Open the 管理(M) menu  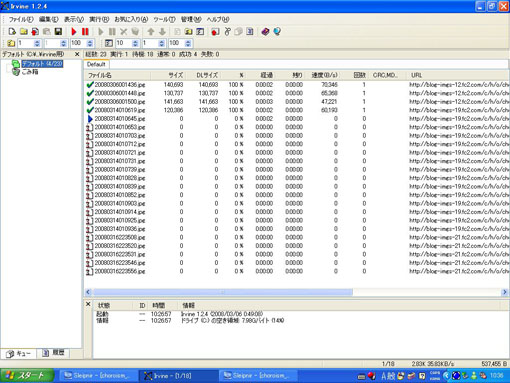click(x=191, y=19)
